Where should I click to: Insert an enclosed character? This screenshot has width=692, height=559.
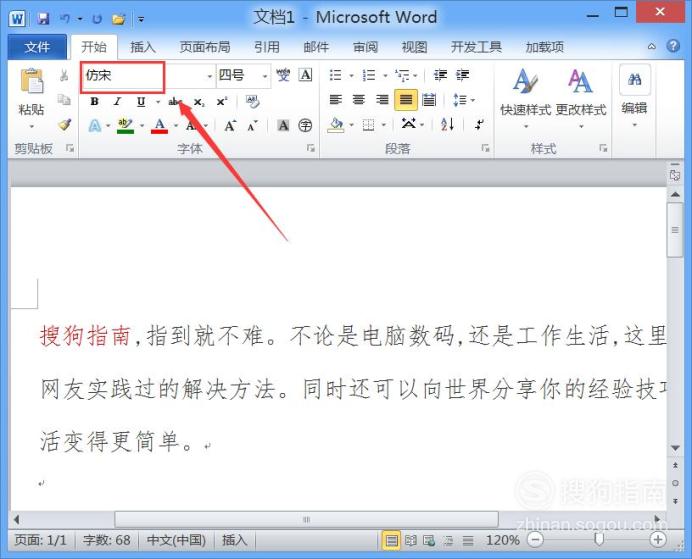pyautogui.click(x=305, y=126)
